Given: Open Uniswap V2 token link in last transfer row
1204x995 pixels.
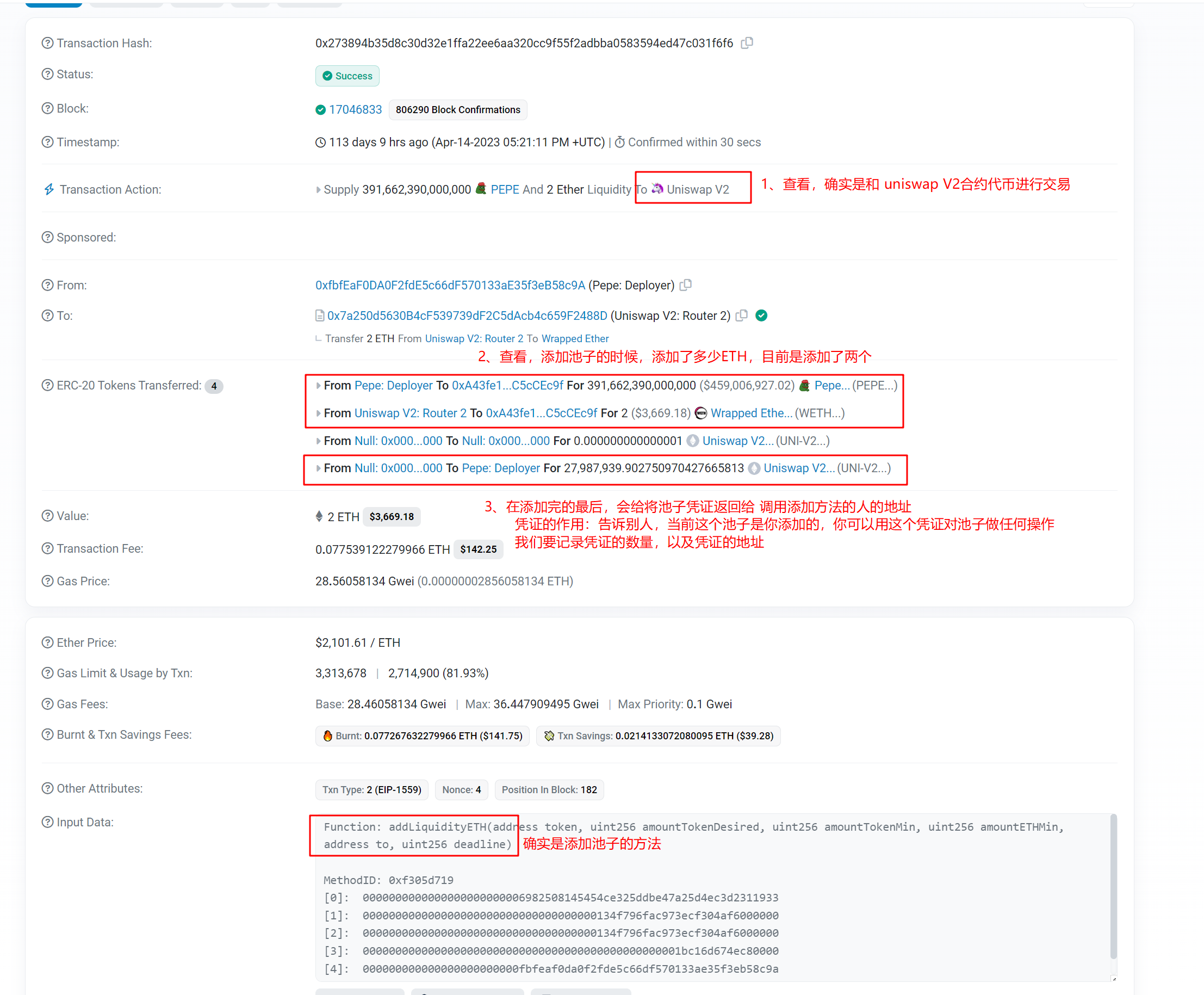Looking at the screenshot, I should tap(799, 468).
